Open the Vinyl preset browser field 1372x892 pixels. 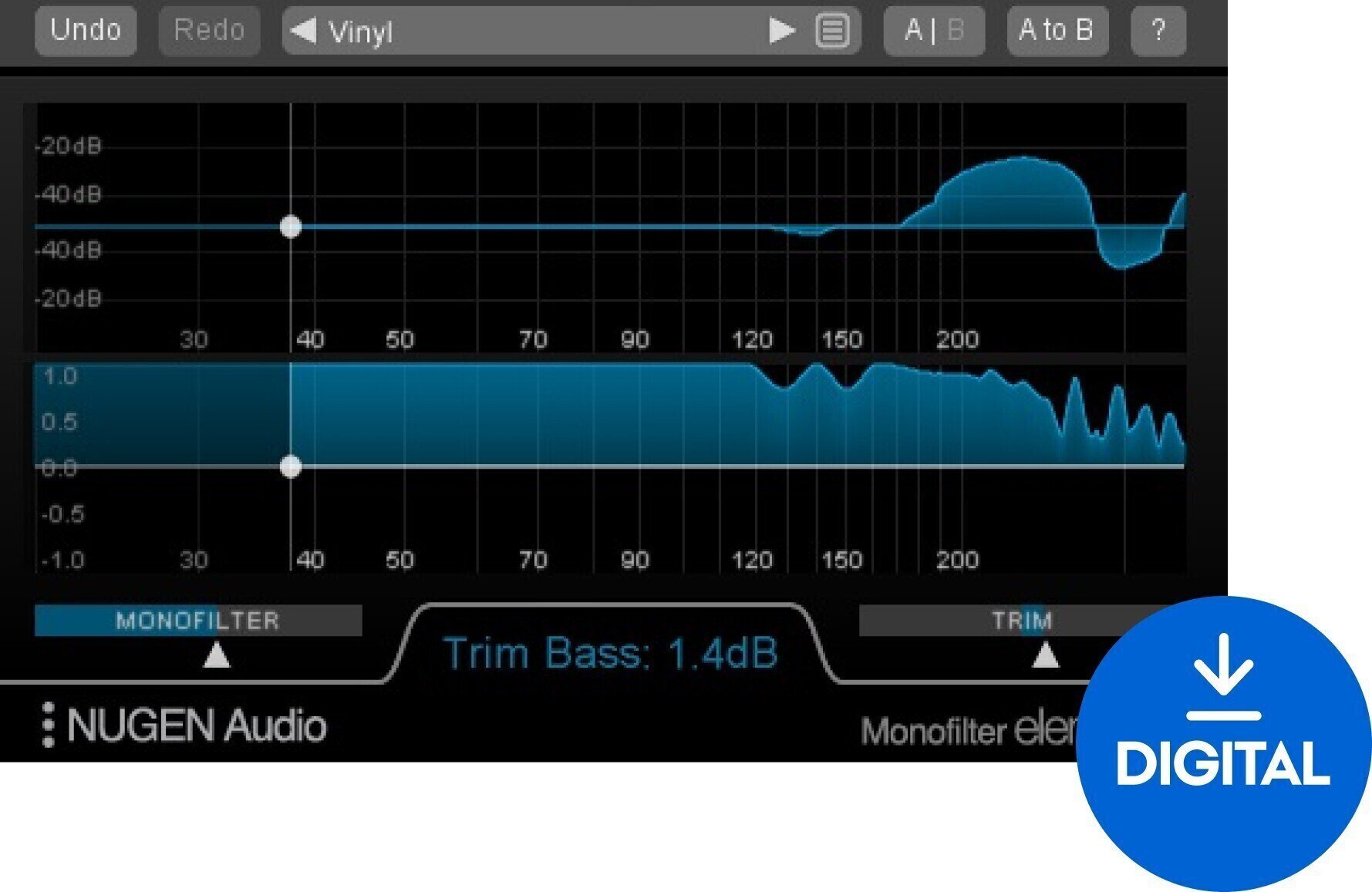click(x=540, y=32)
